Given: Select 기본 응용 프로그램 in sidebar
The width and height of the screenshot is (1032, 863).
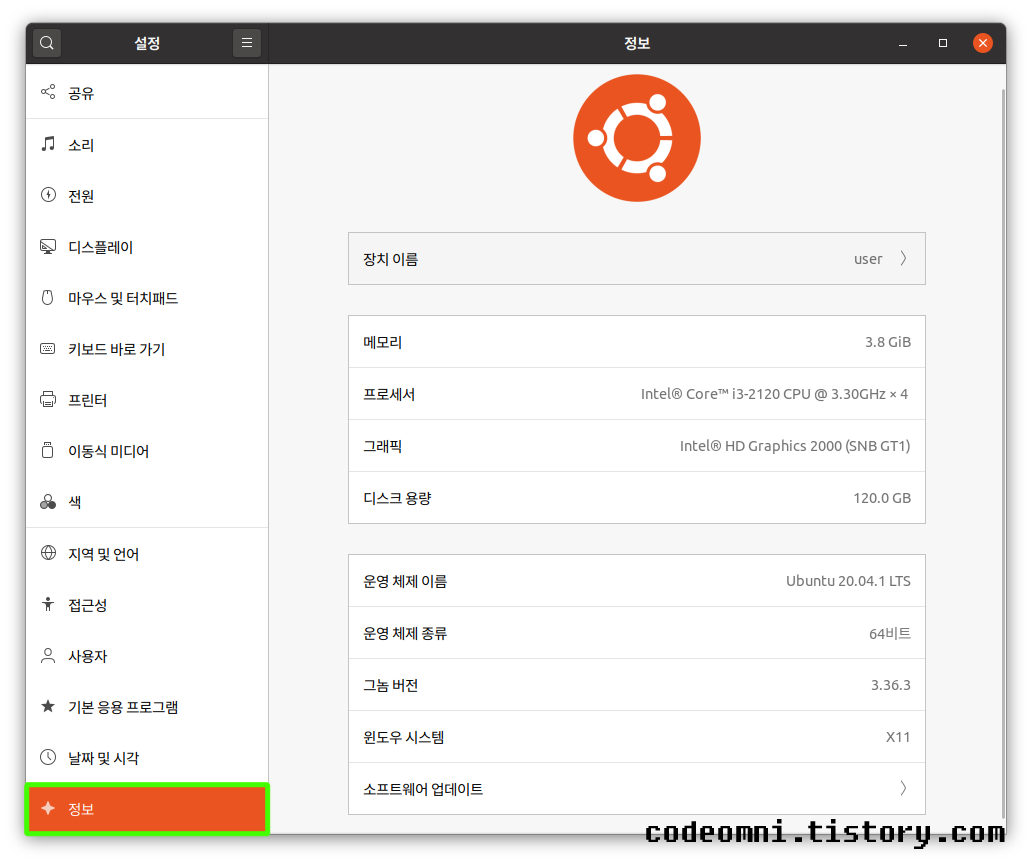Looking at the screenshot, I should click(147, 707).
